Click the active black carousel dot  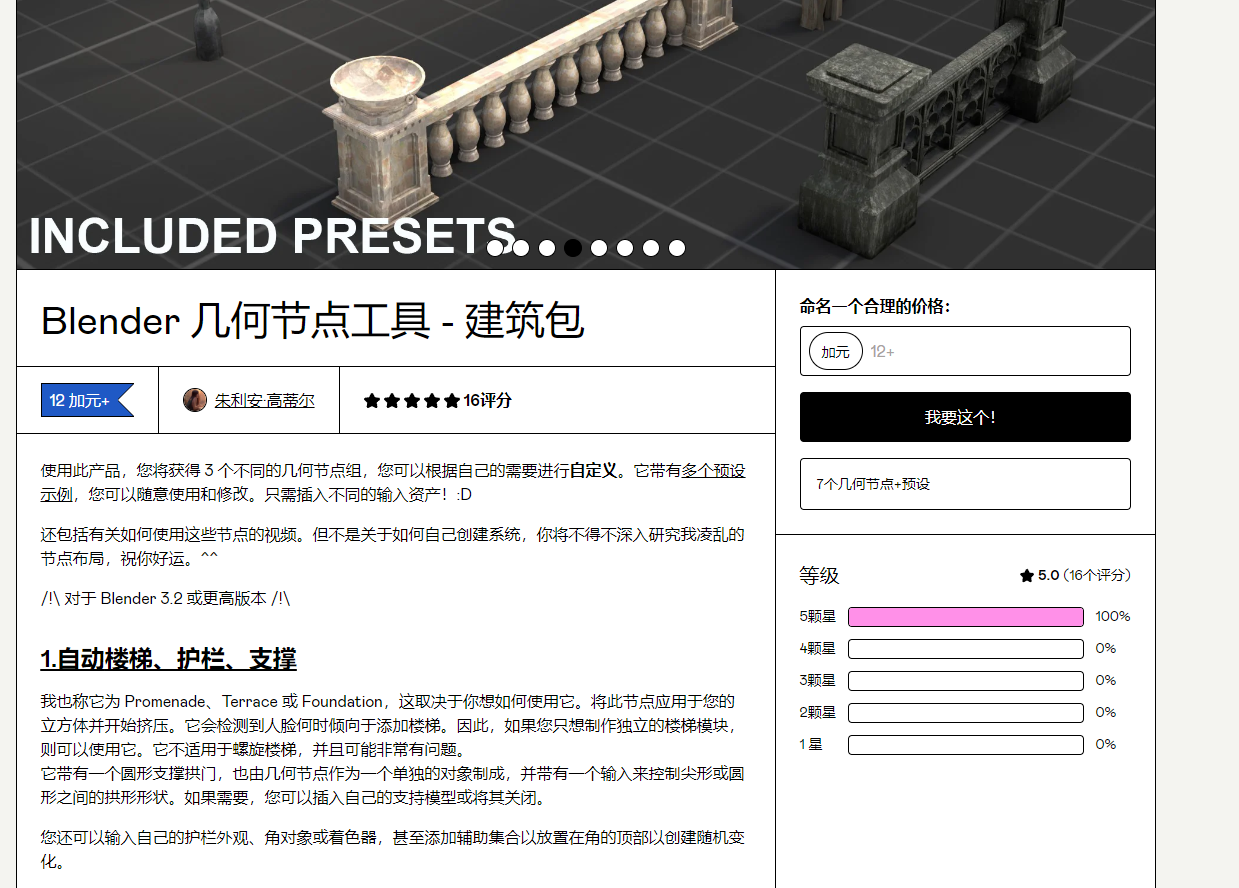(x=573, y=248)
